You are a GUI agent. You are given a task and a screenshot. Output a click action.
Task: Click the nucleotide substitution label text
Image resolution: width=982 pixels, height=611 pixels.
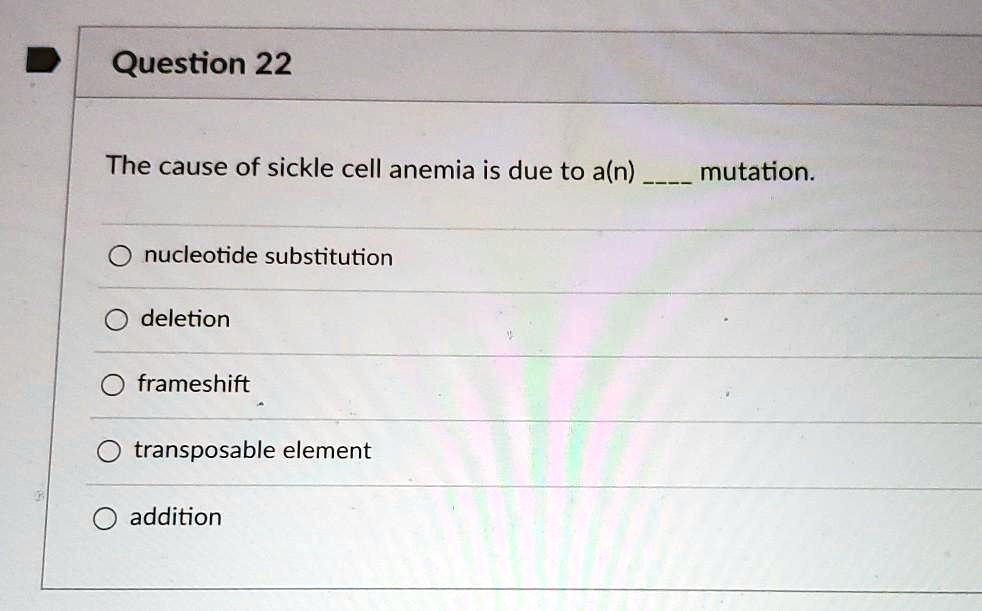(x=266, y=257)
